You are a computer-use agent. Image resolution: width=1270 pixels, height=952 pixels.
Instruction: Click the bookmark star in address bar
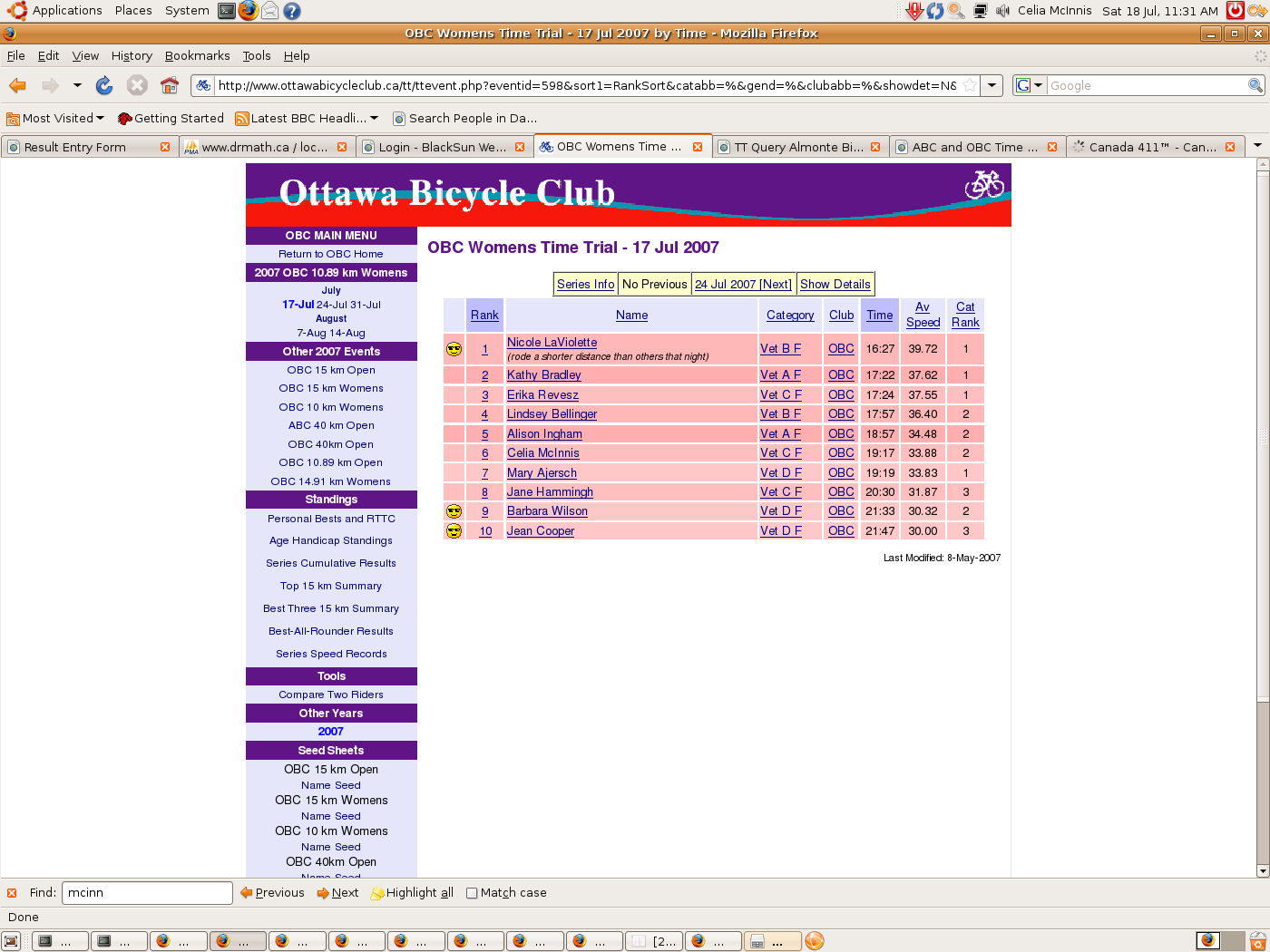click(x=970, y=85)
